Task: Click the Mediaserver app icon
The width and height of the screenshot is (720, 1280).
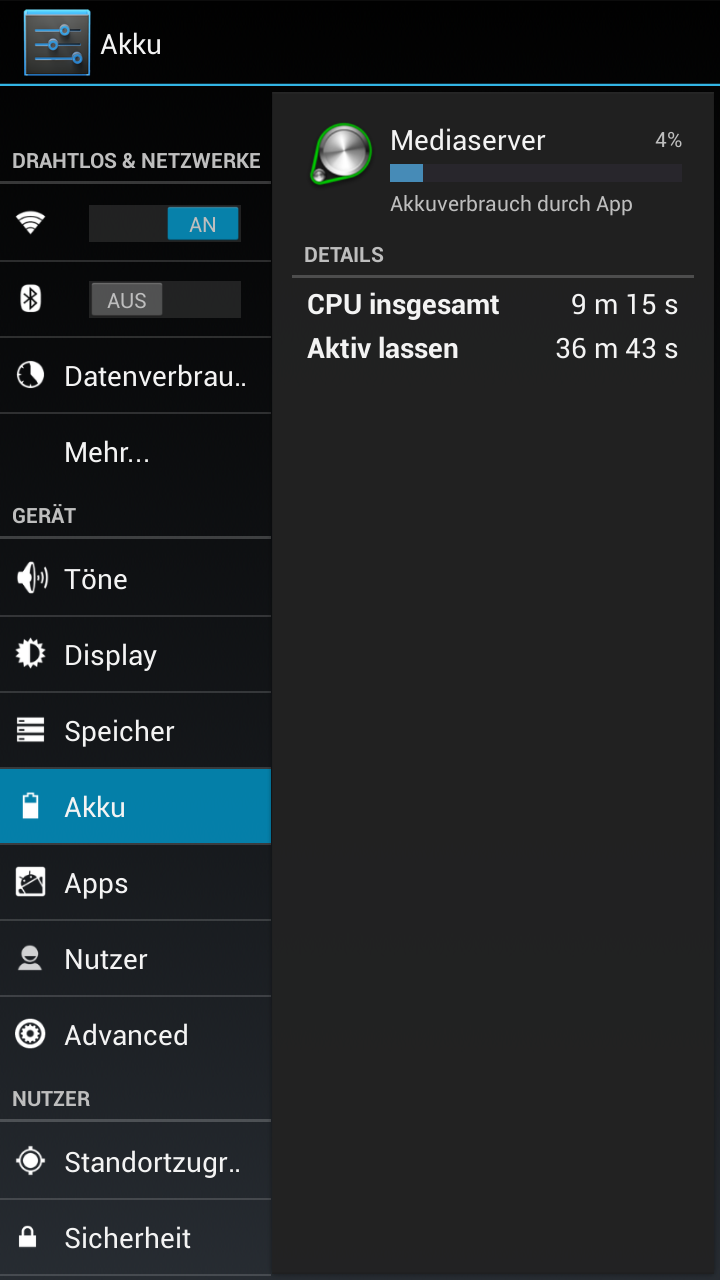Action: (x=342, y=154)
